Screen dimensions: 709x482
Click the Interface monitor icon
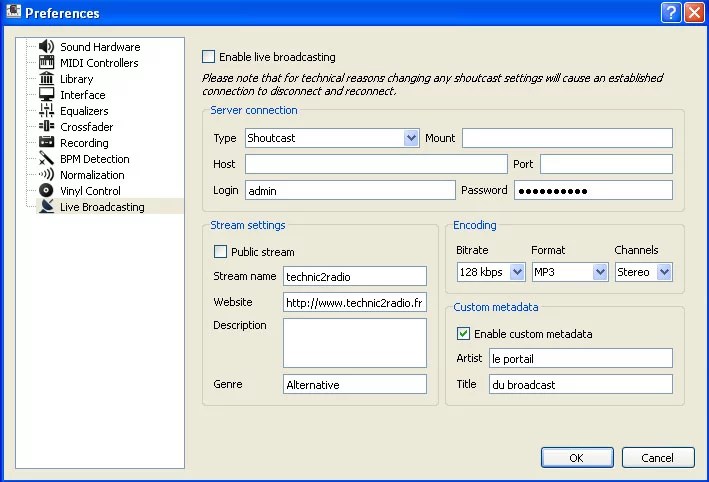tap(46, 95)
